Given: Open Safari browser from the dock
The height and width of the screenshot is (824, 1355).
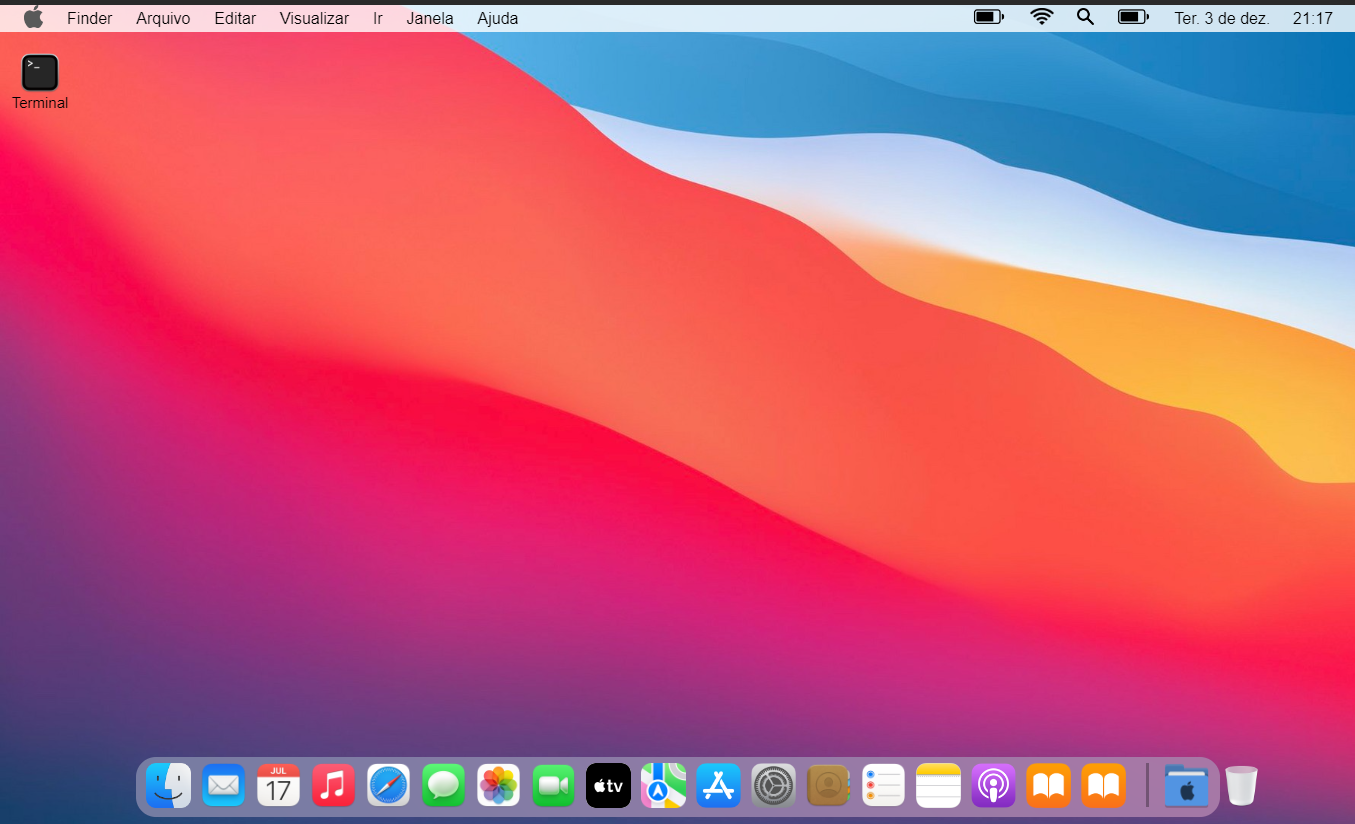Looking at the screenshot, I should 388,786.
